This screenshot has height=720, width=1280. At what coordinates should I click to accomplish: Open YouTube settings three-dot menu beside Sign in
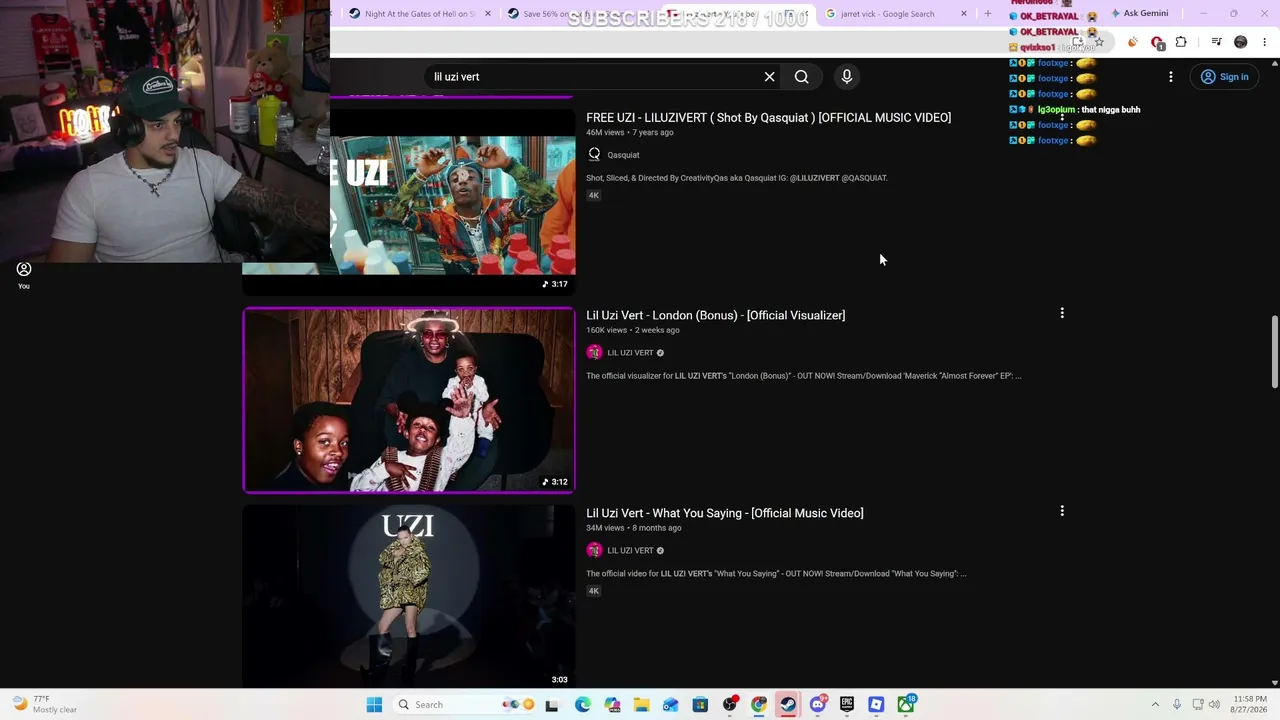click(1171, 77)
